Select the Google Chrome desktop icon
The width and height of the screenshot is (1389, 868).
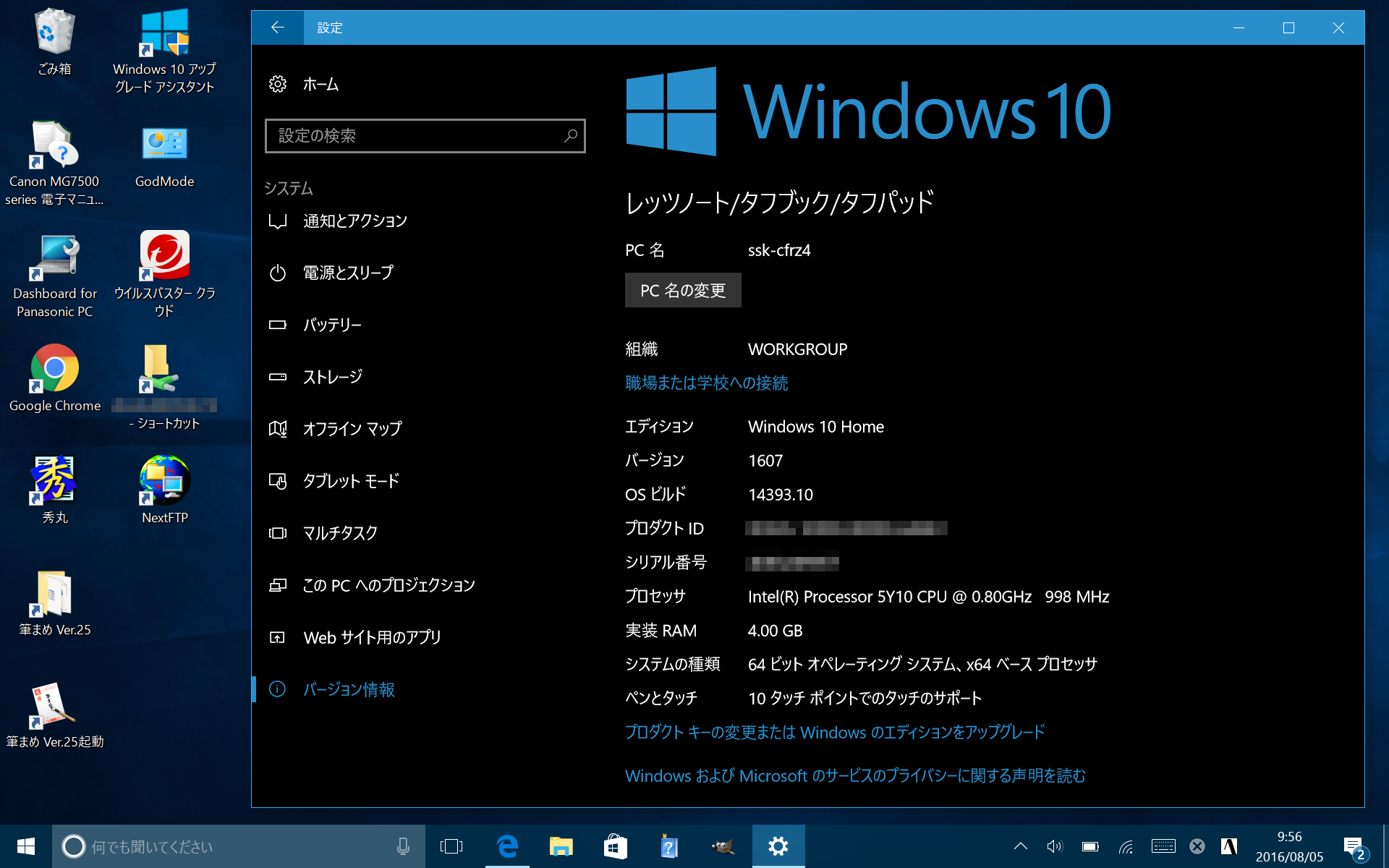(x=55, y=379)
